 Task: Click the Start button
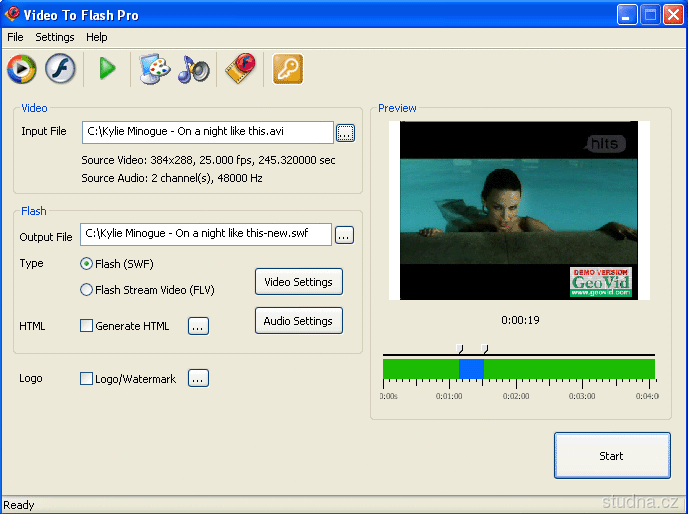(x=611, y=456)
